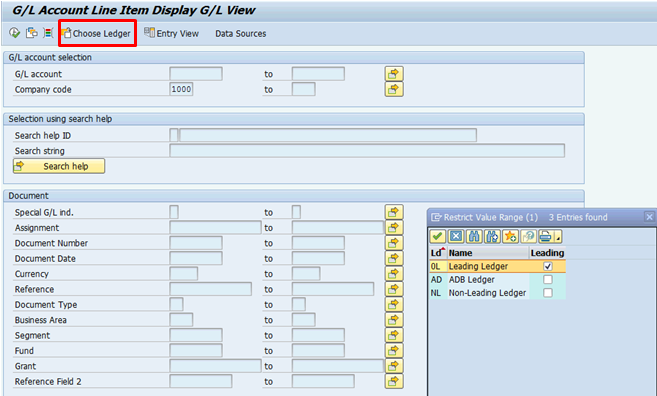
Task: Click the Execute clock icon in toolbar
Action: 14,33
